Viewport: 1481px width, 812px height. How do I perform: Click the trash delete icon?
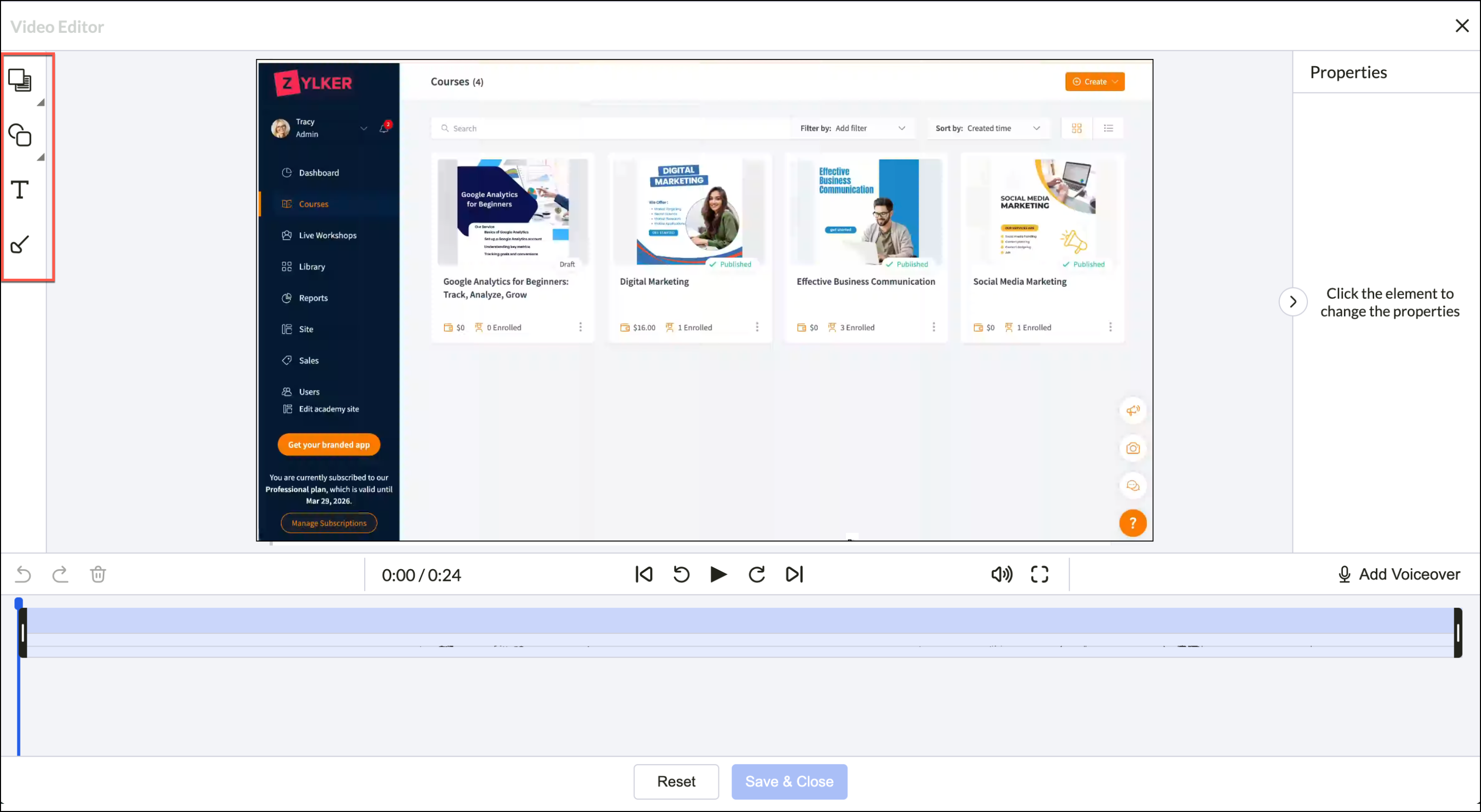point(98,574)
